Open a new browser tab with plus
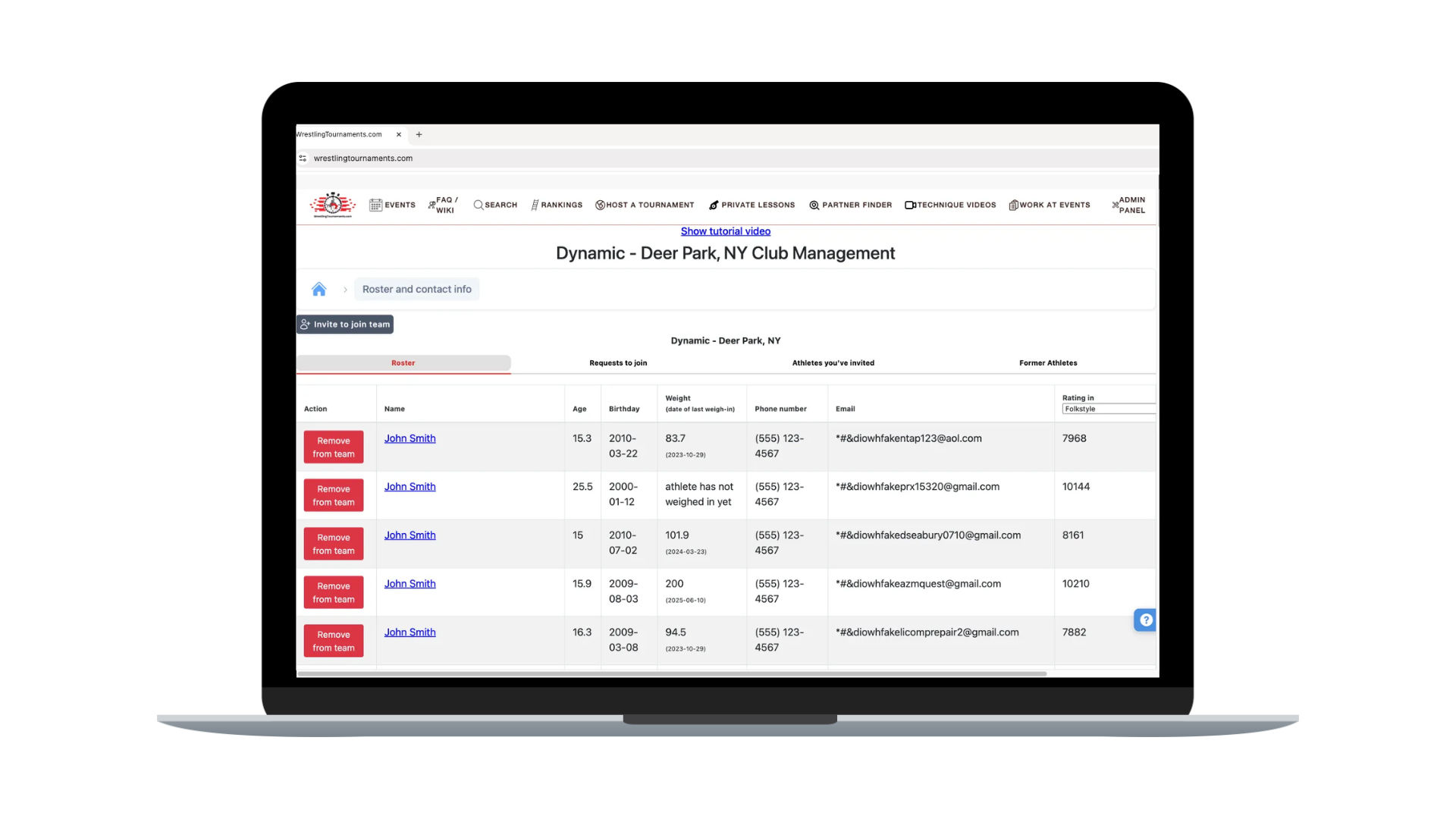The width and height of the screenshot is (1456, 819). click(419, 134)
